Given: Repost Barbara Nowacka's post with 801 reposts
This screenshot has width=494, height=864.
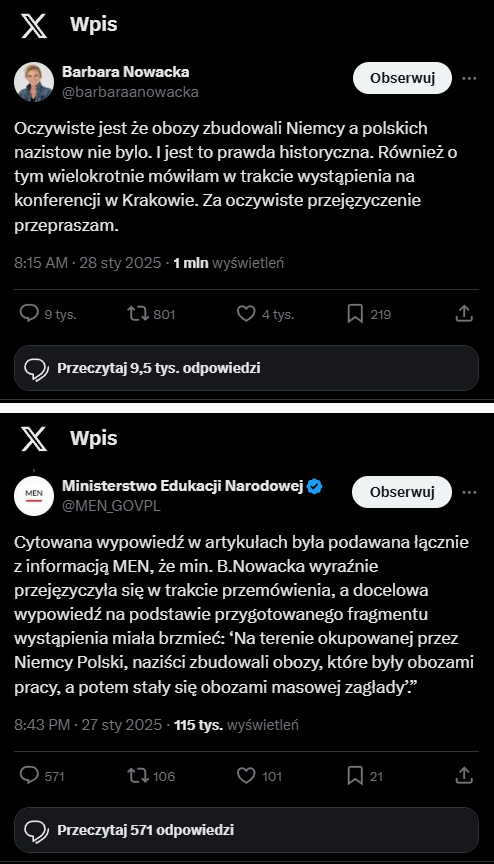Looking at the screenshot, I should coord(138,314).
